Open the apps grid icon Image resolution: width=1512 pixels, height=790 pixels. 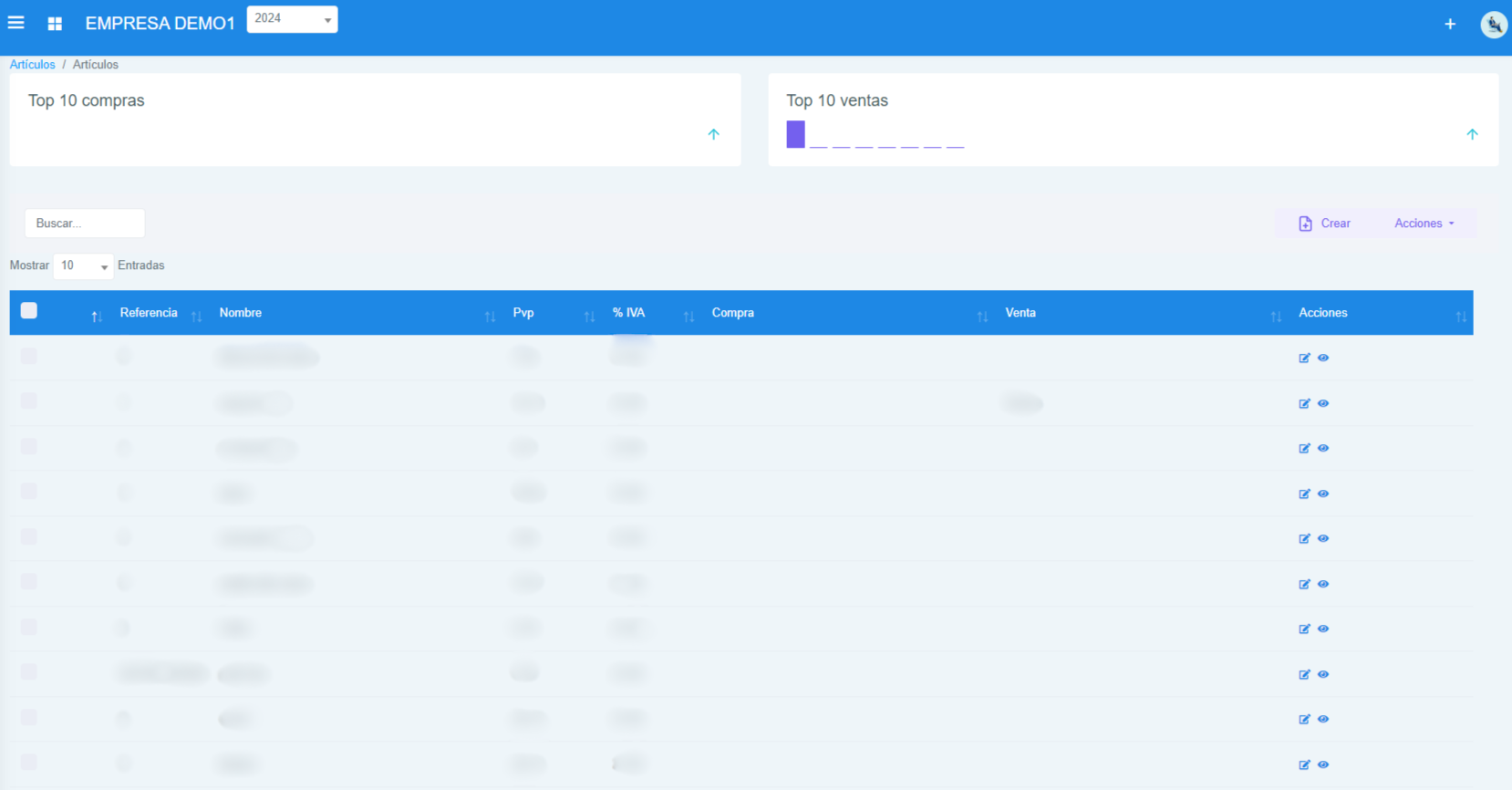pyautogui.click(x=55, y=24)
